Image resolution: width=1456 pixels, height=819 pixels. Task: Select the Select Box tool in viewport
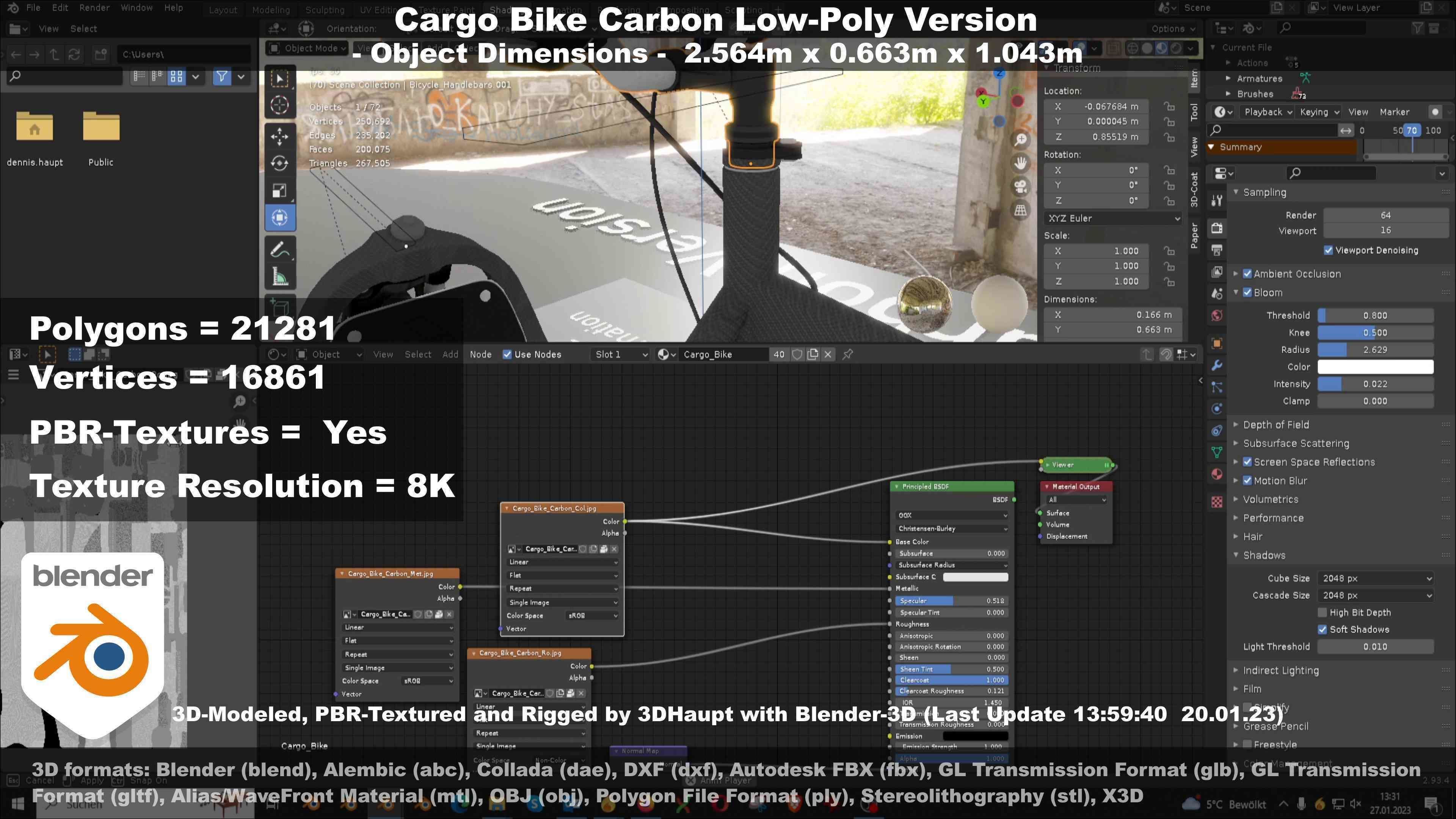click(x=280, y=78)
